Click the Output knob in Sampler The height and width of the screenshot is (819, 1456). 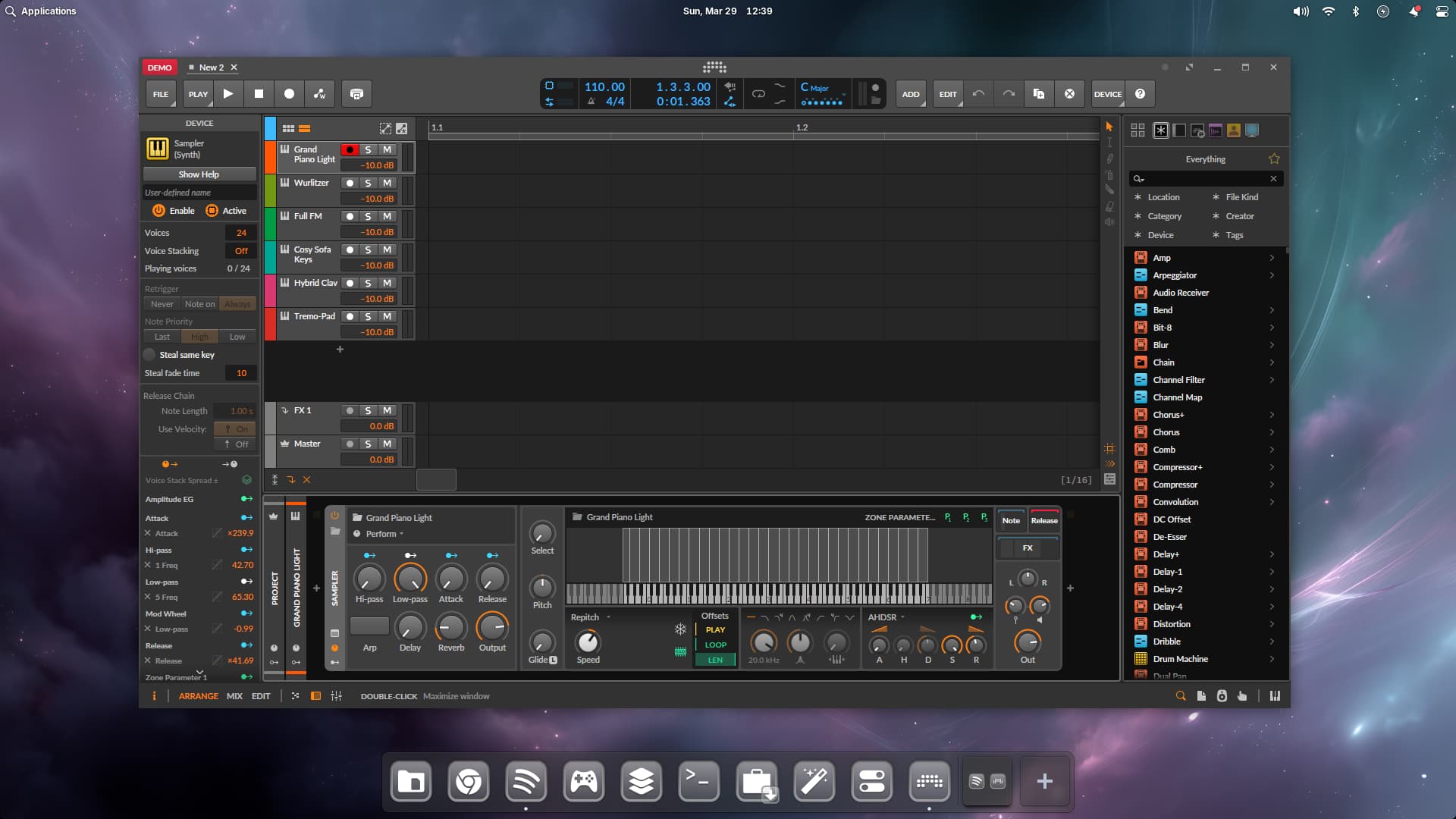tap(492, 627)
